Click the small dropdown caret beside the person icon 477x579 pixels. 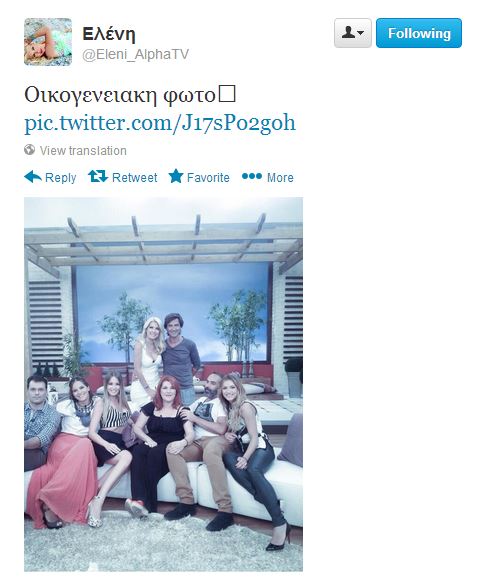(x=361, y=33)
